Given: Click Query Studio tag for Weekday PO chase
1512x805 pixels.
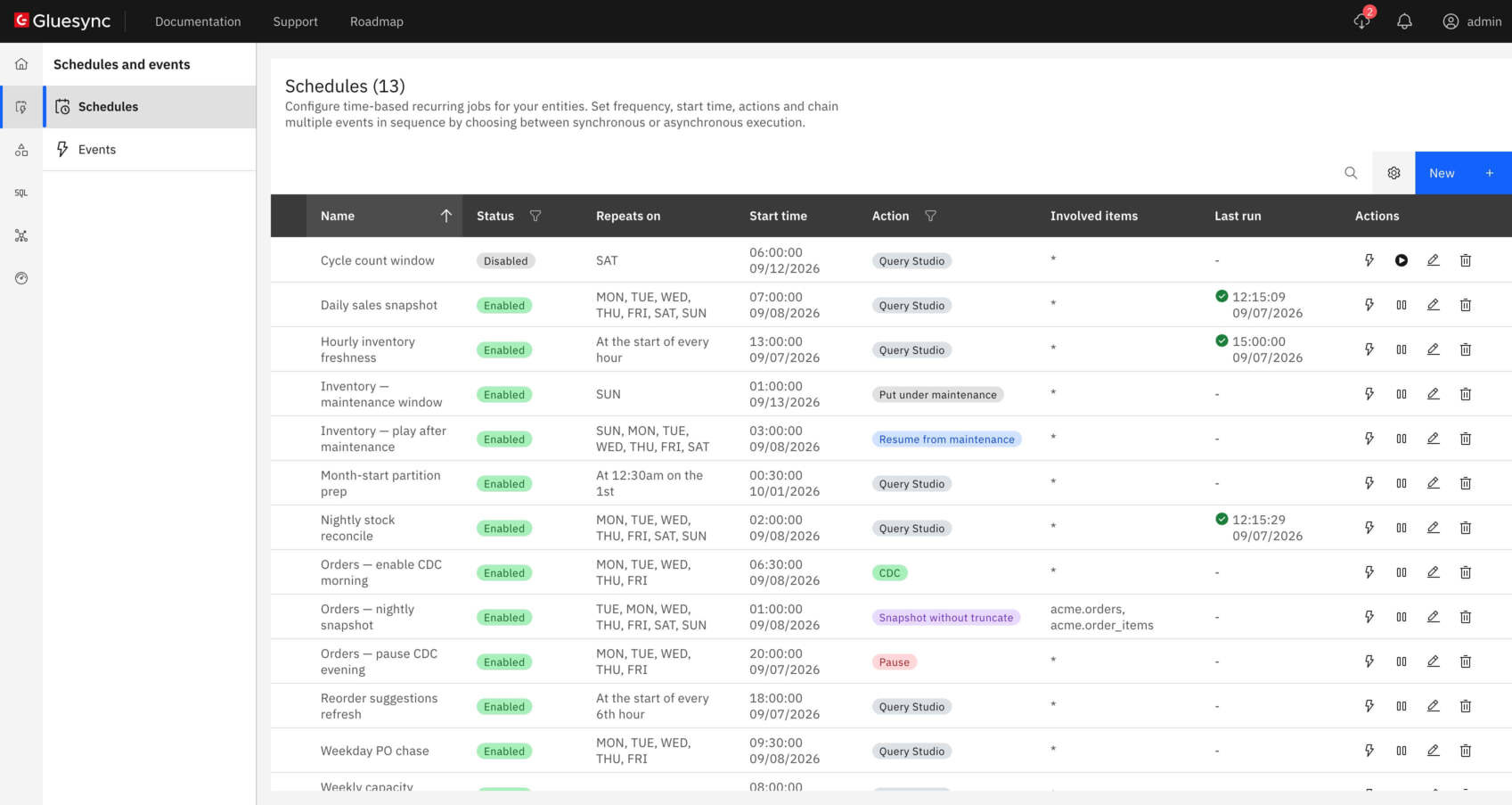Looking at the screenshot, I should 912,752.
